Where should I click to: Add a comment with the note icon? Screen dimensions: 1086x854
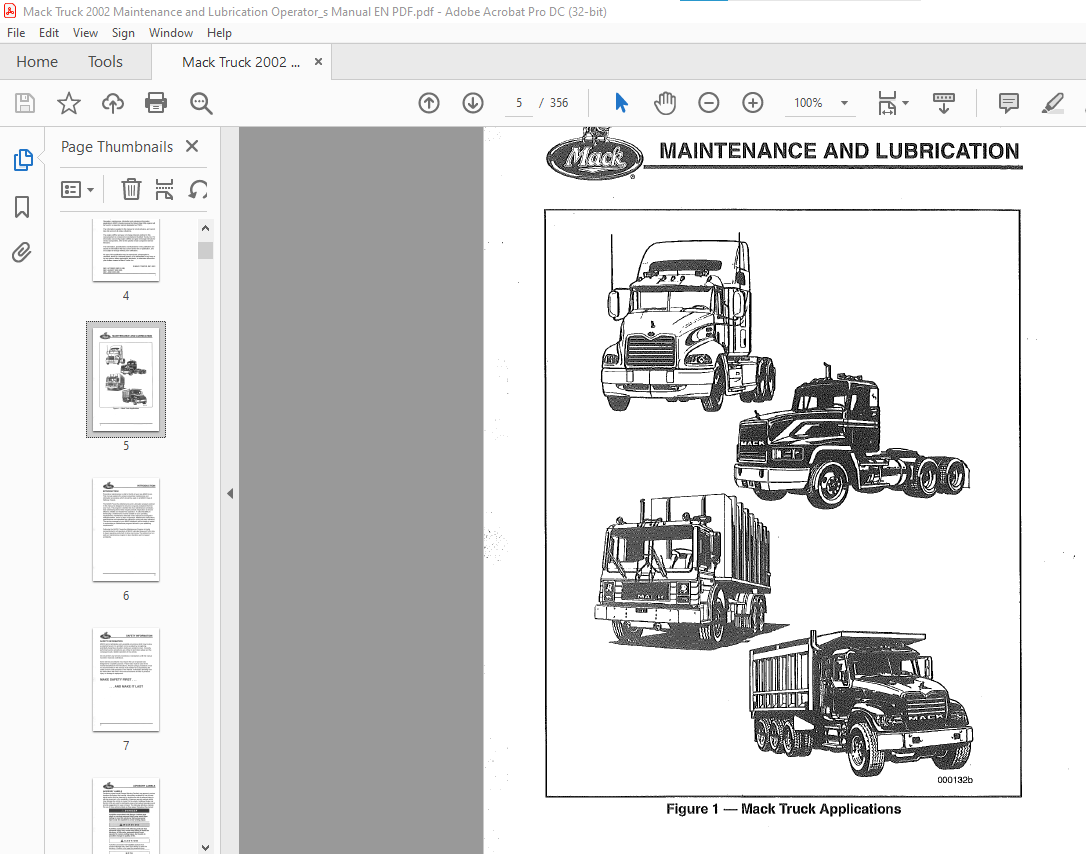(x=1008, y=103)
